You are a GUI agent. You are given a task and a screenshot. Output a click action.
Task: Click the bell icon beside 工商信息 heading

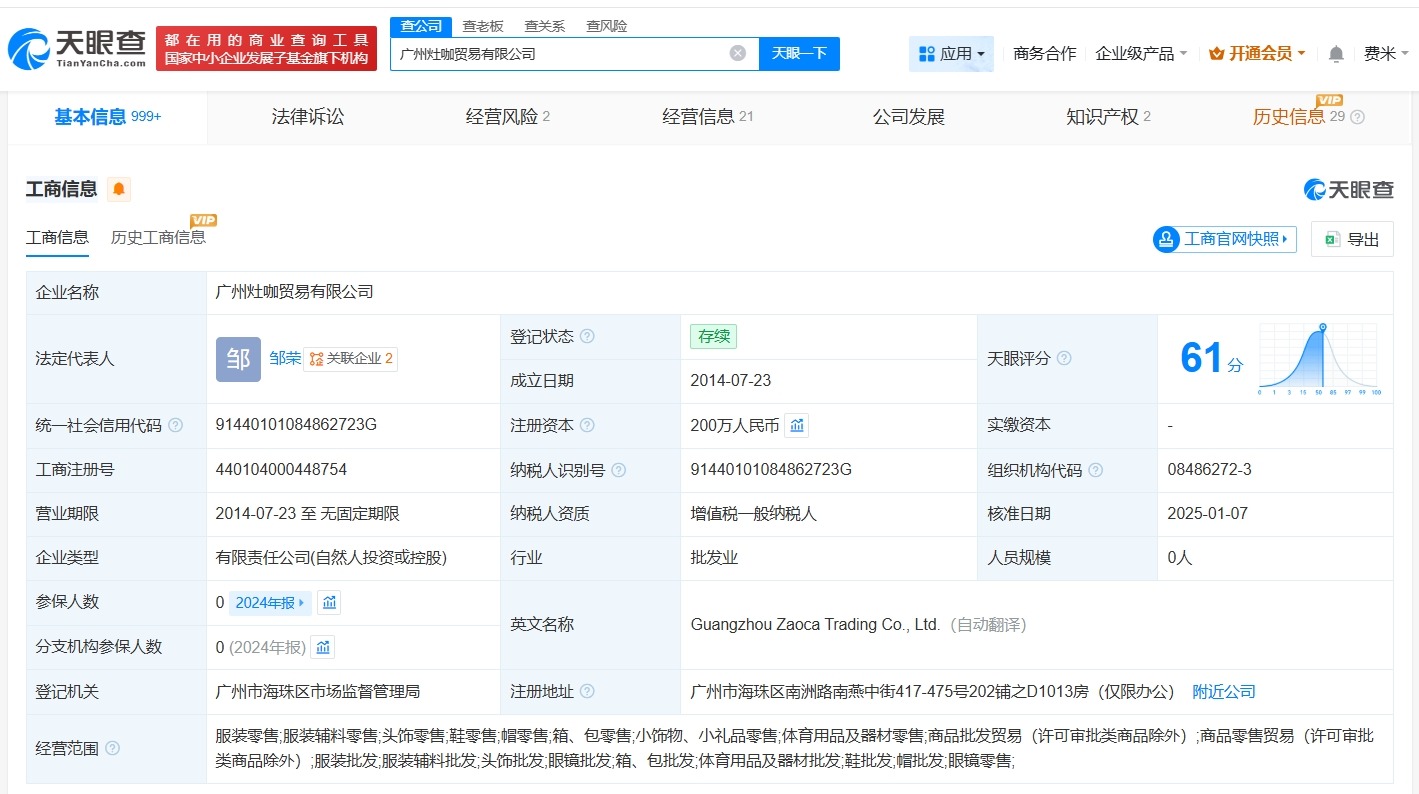pyautogui.click(x=119, y=188)
